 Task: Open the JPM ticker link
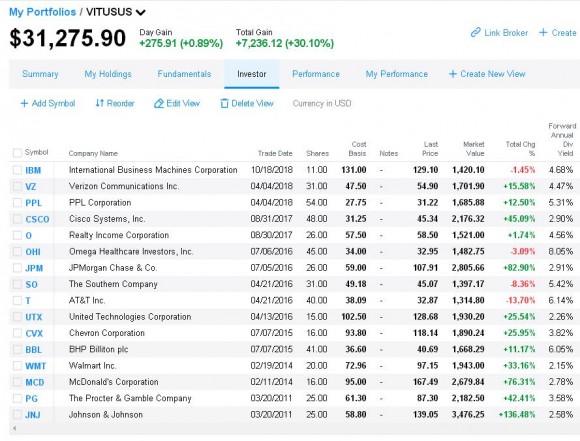(34, 268)
